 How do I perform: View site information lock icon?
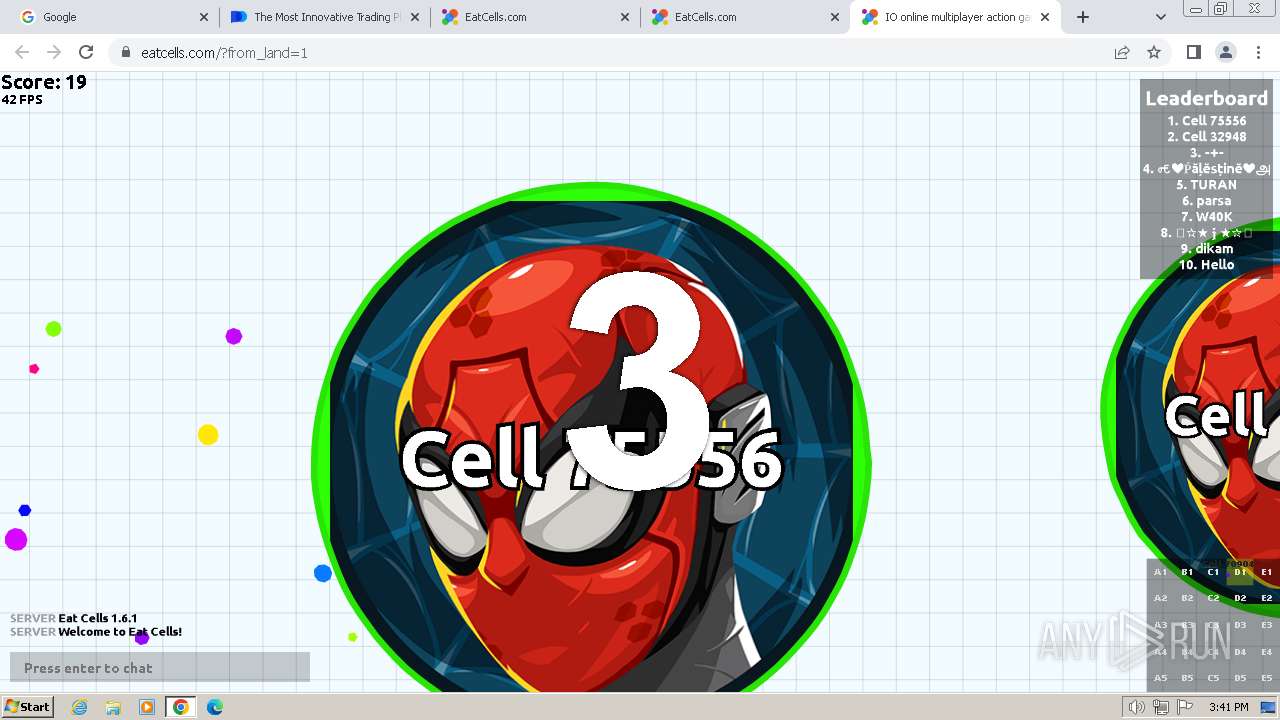[125, 53]
